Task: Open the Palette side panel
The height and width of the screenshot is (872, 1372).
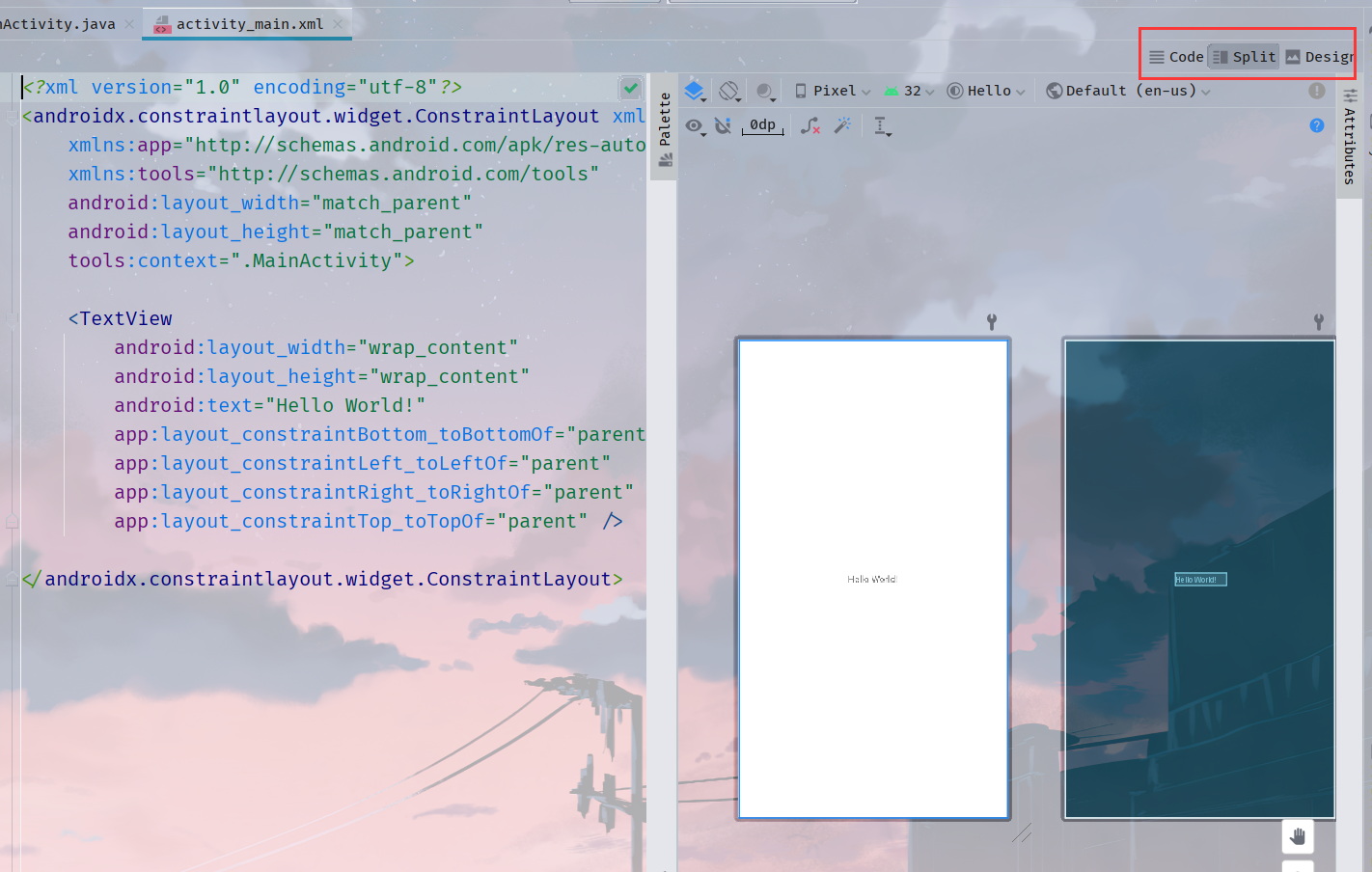Action: 665,129
